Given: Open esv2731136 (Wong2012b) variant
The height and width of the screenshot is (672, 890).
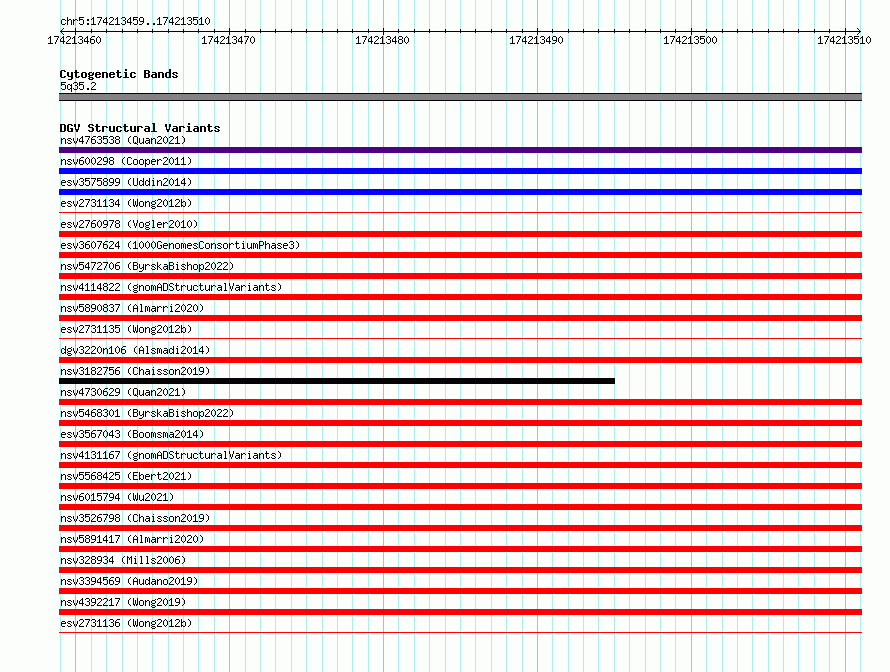Looking at the screenshot, I should pyautogui.click(x=126, y=623).
